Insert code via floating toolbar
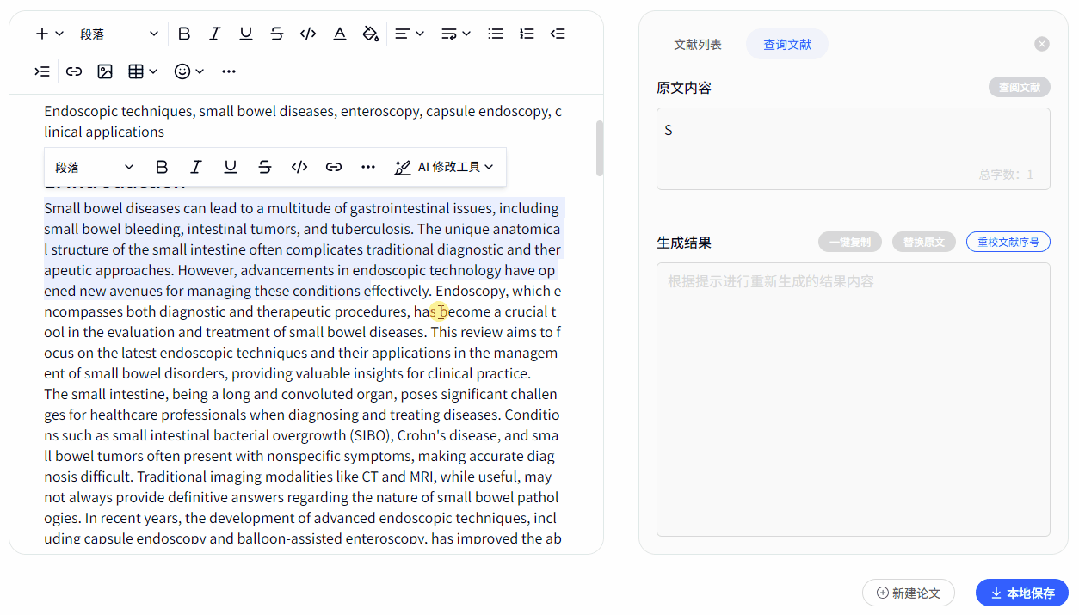The image size is (1079, 615). (x=299, y=167)
